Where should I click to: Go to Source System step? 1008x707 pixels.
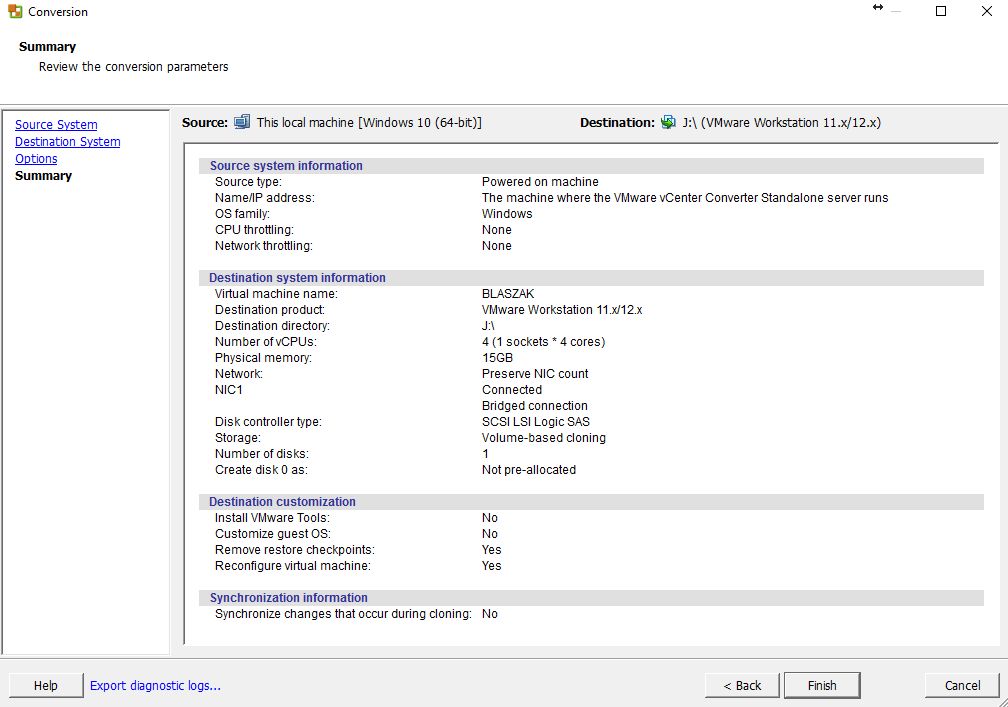[x=57, y=125]
